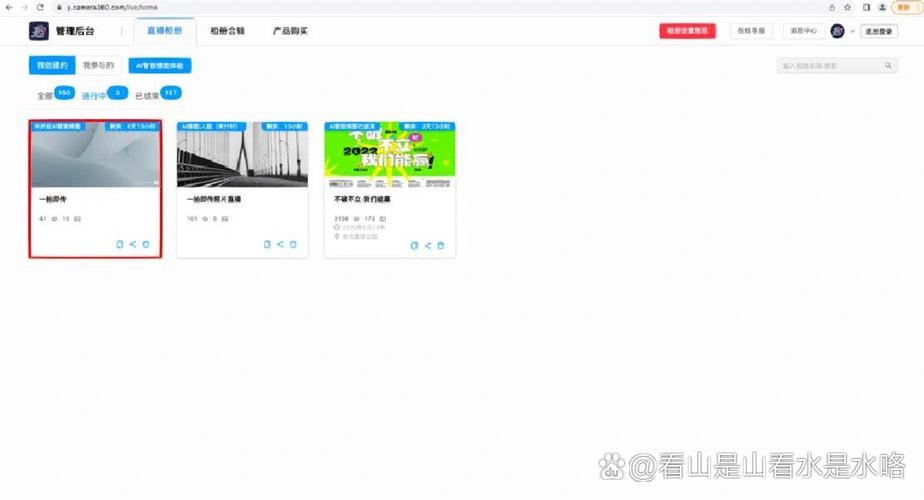Select the 我参与的 filter button
The image size is (924, 500).
pyautogui.click(x=98, y=65)
